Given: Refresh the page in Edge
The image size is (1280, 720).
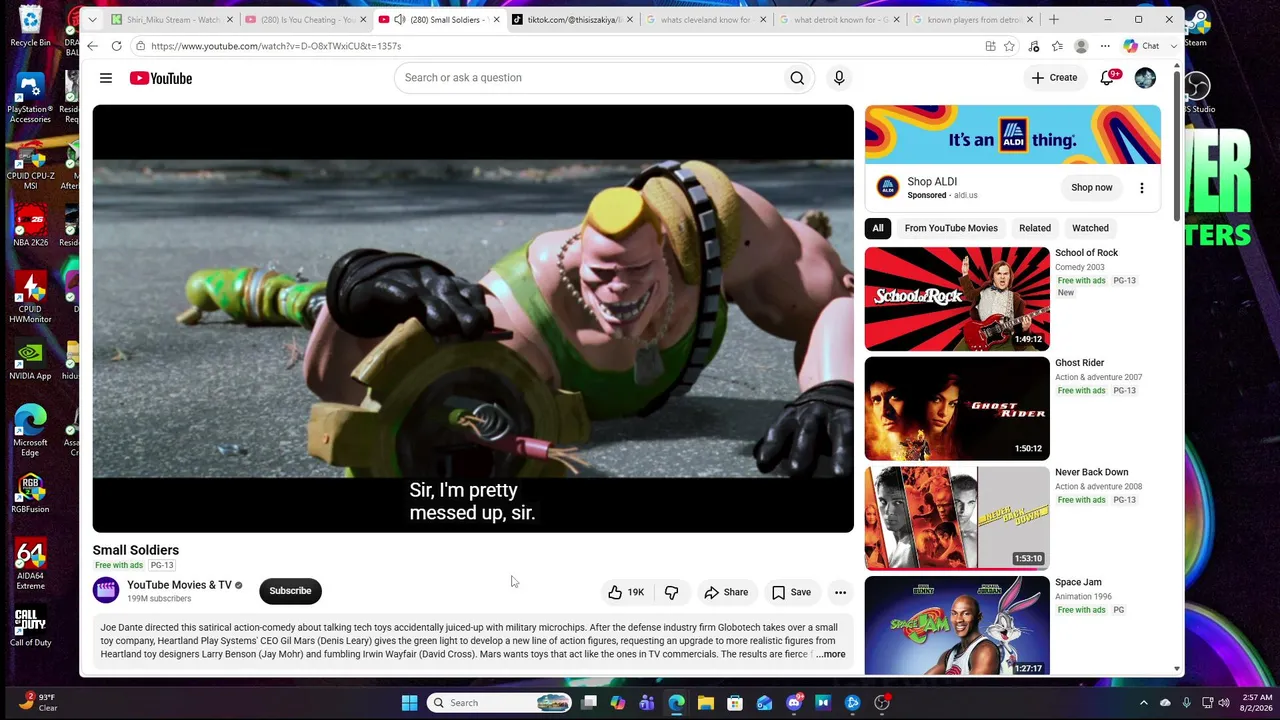Looking at the screenshot, I should [116, 46].
